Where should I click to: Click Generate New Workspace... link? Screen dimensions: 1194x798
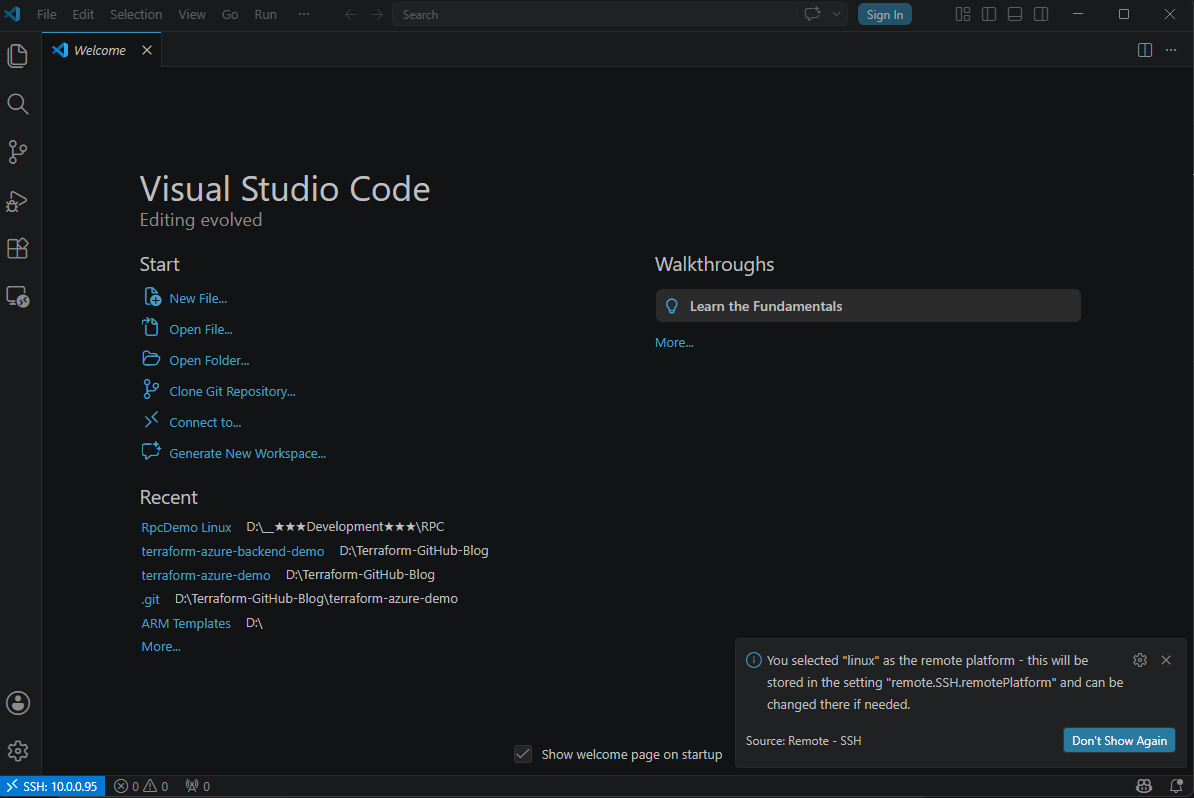pyautogui.click(x=247, y=453)
